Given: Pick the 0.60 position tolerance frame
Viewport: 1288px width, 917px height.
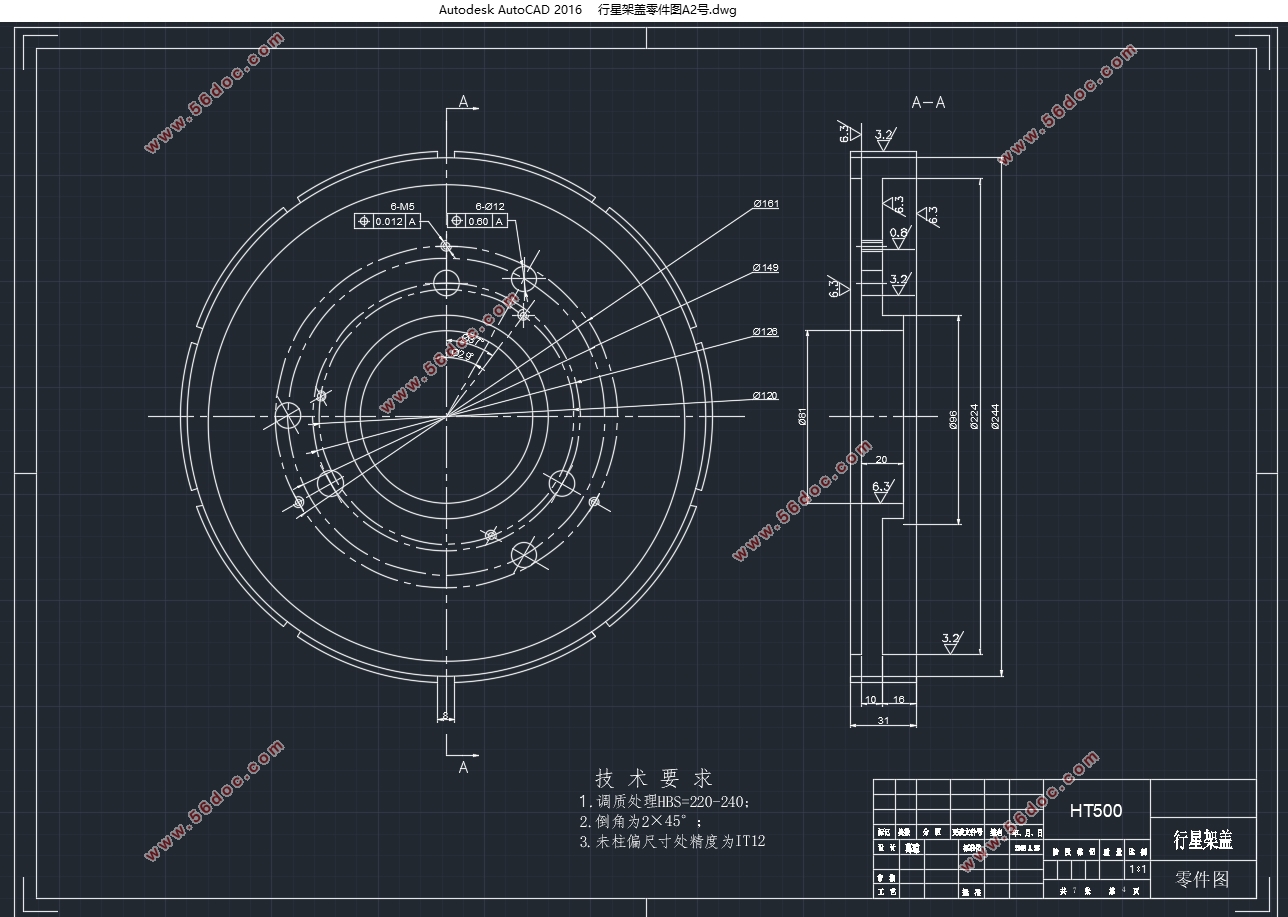Looking at the screenshot, I should pyautogui.click(x=476, y=221).
